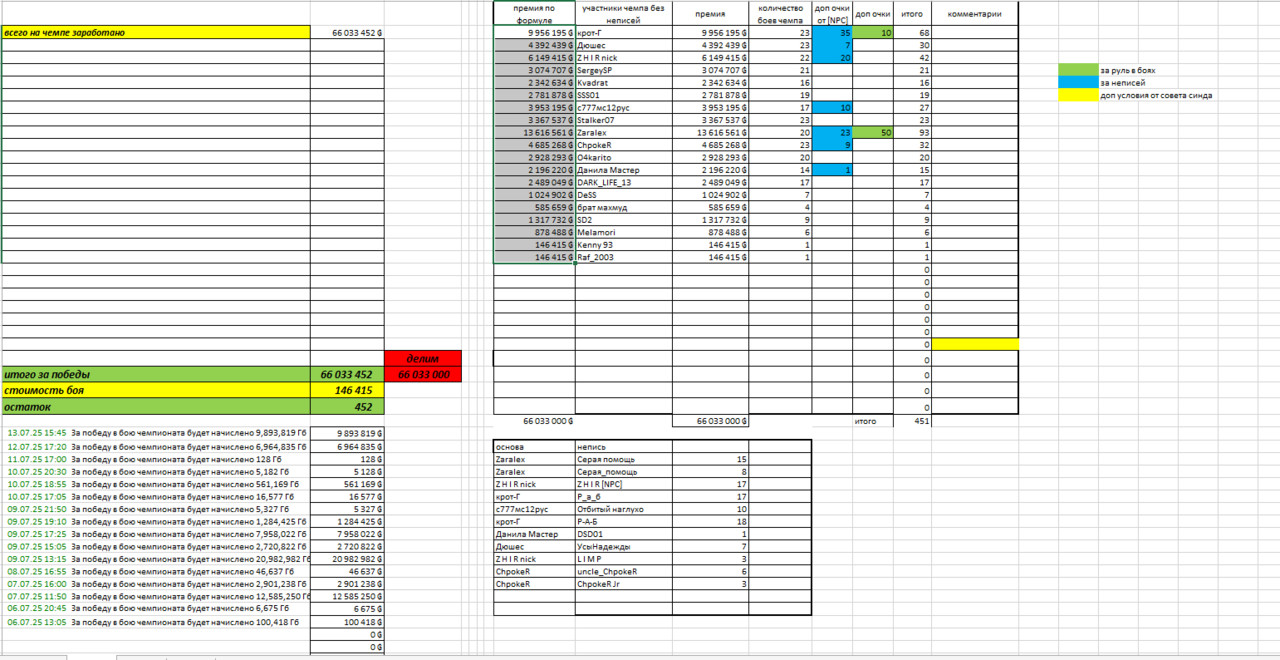Select the 'Отбитый наглухо' cell
Screen dimensions: 1280x660
(623, 508)
